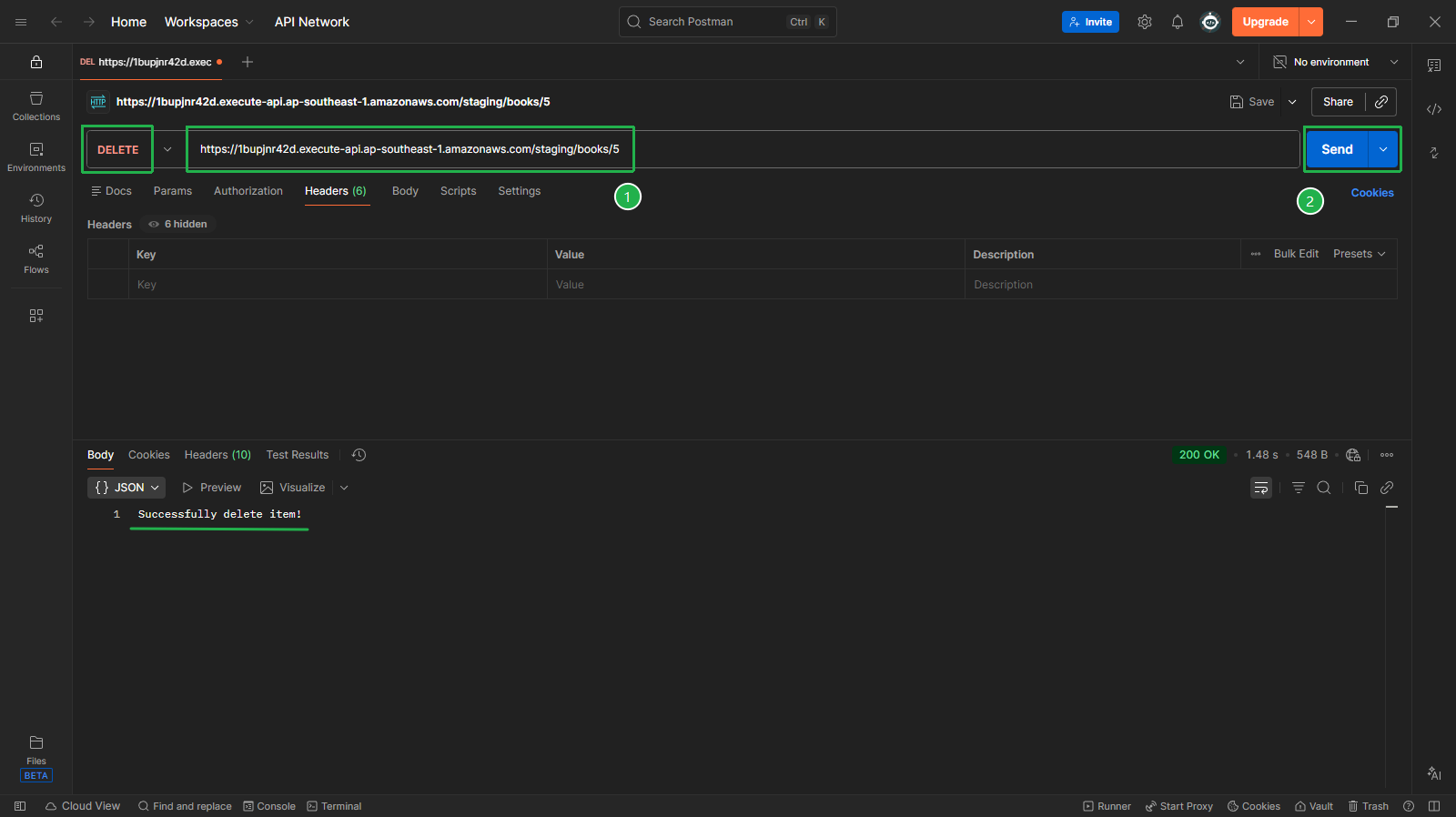Open Collections in the sidebar
Screen dimensions: 1456x817
(x=36, y=106)
